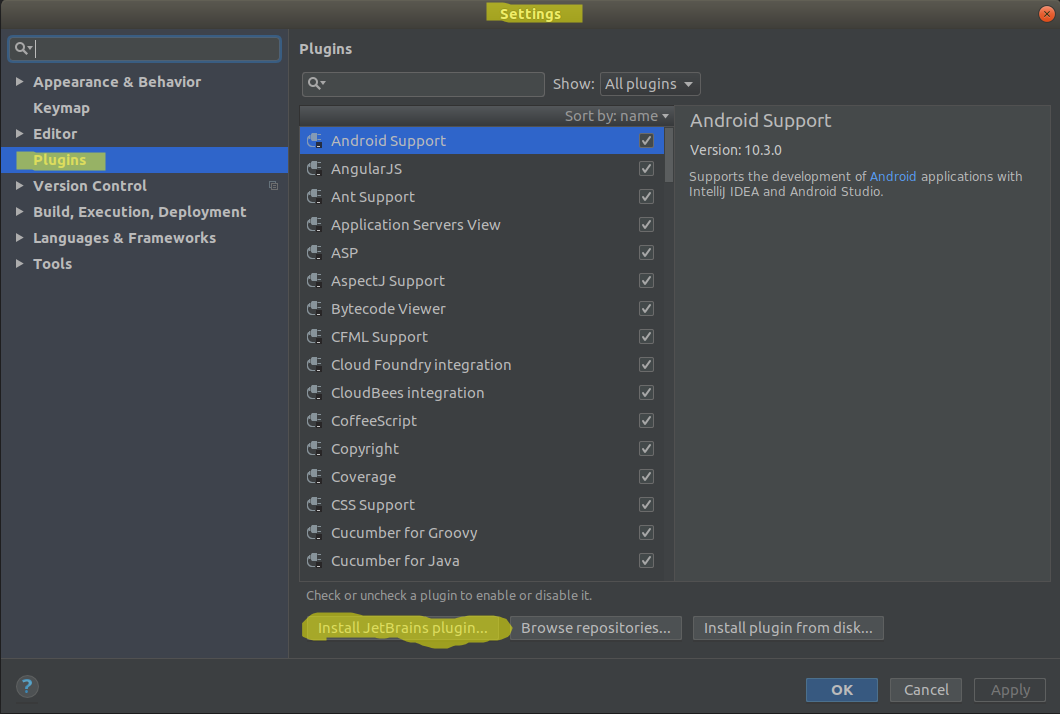Click the Version Control project-level icon
Viewport: 1060px width, 714px height.
pyautogui.click(x=273, y=185)
